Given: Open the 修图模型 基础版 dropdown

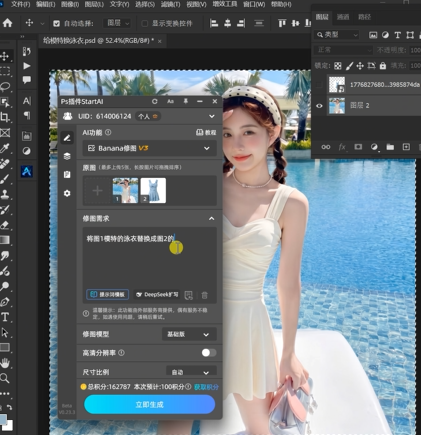Looking at the screenshot, I should 189,334.
